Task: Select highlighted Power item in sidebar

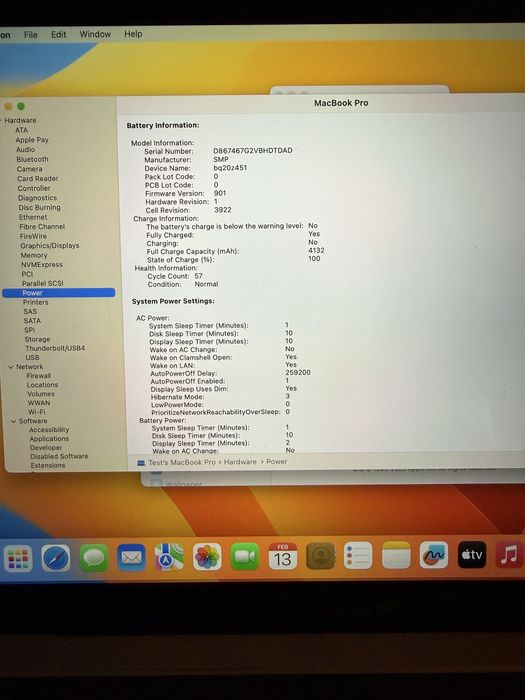Action: pyautogui.click(x=58, y=293)
